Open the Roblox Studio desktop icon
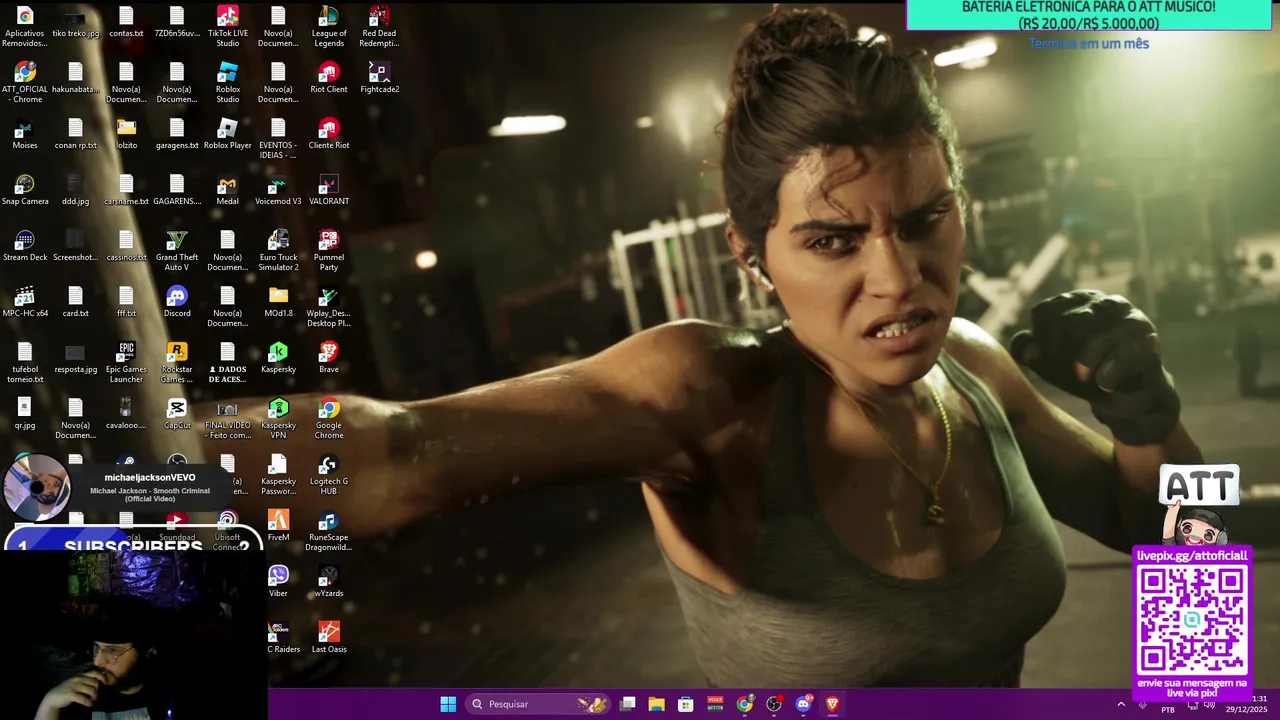This screenshot has width=1280, height=720. [227, 82]
